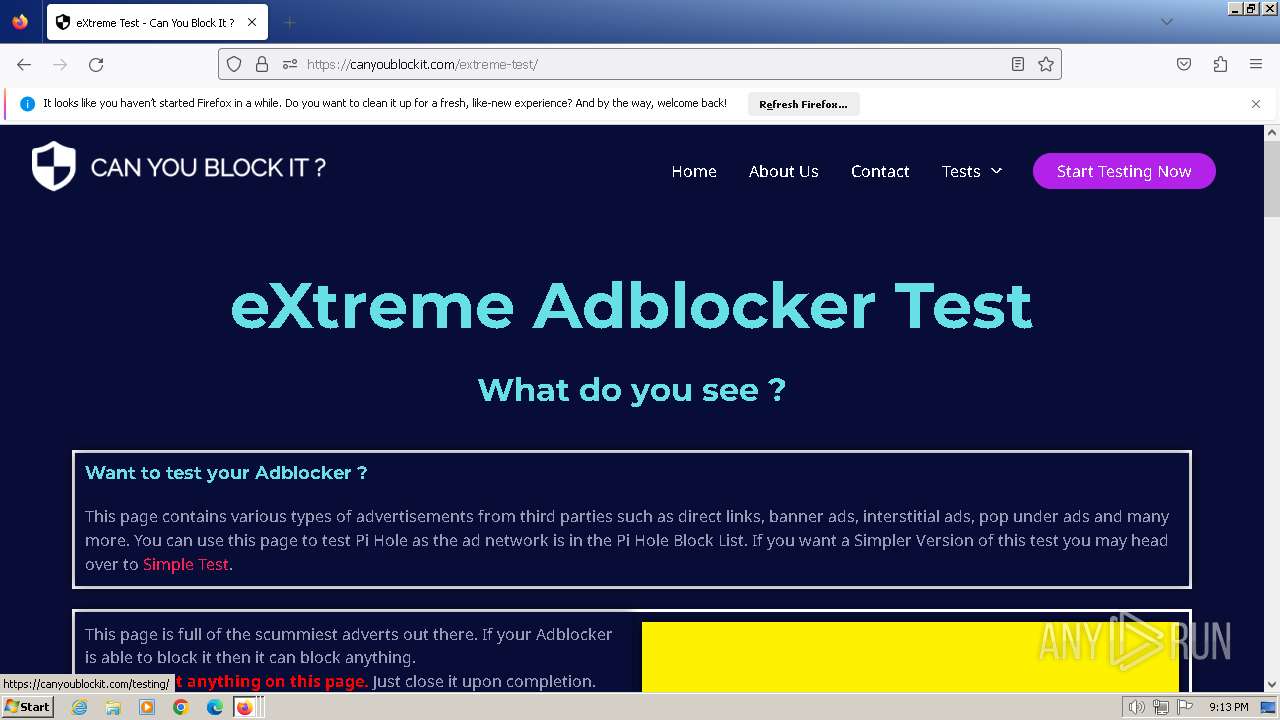1280x720 pixels.
Task: Open the Extensions puzzle icon
Action: tap(1220, 64)
